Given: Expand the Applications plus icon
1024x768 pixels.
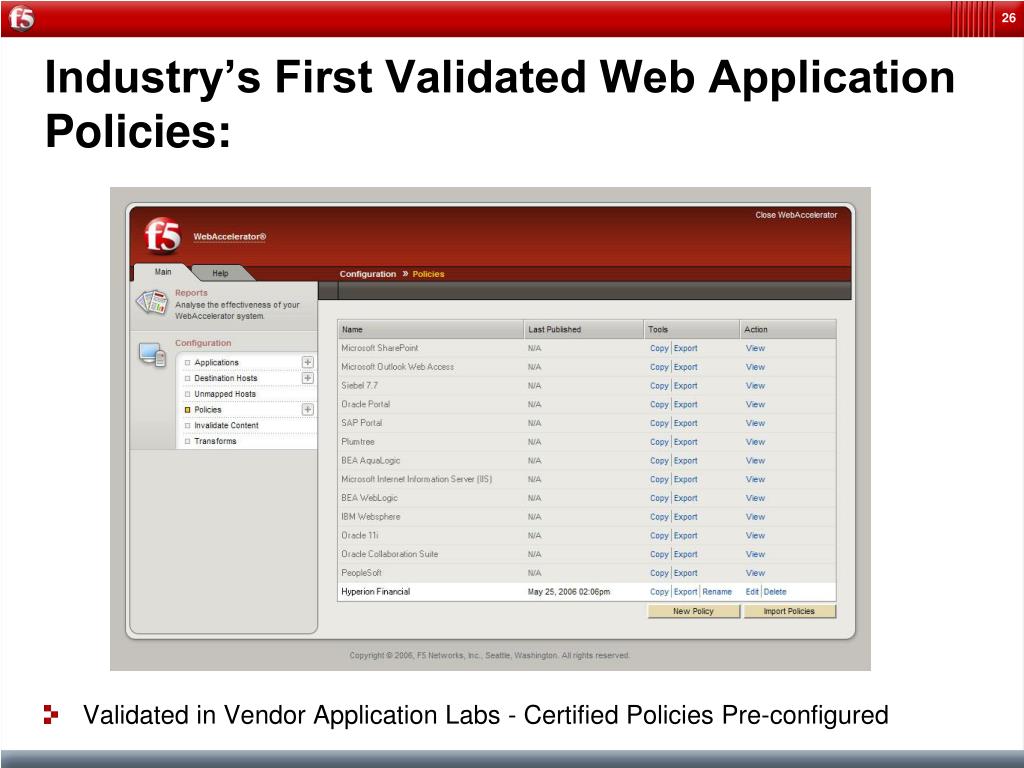Looking at the screenshot, I should tap(308, 362).
